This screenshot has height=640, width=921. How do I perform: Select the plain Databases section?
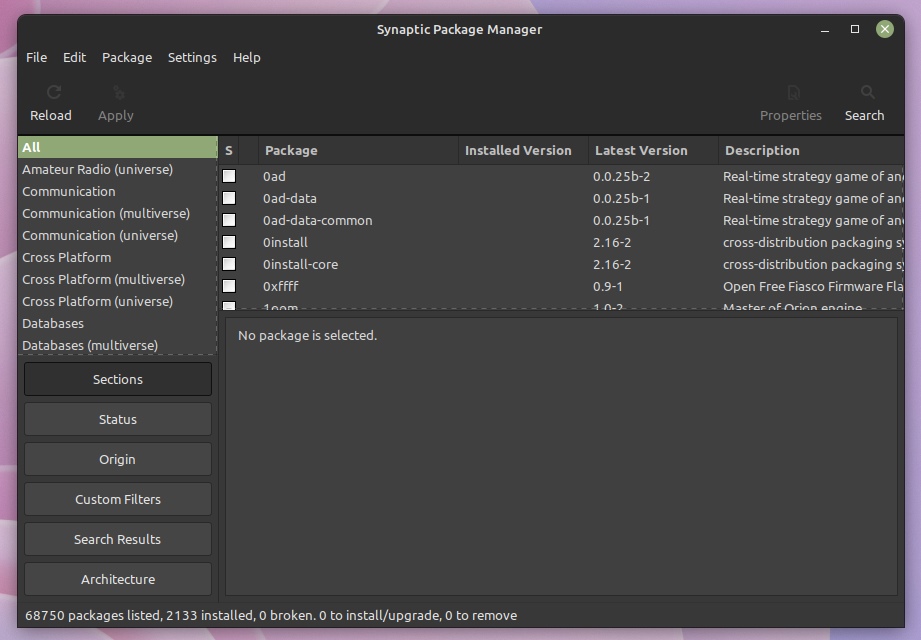pyautogui.click(x=117, y=324)
